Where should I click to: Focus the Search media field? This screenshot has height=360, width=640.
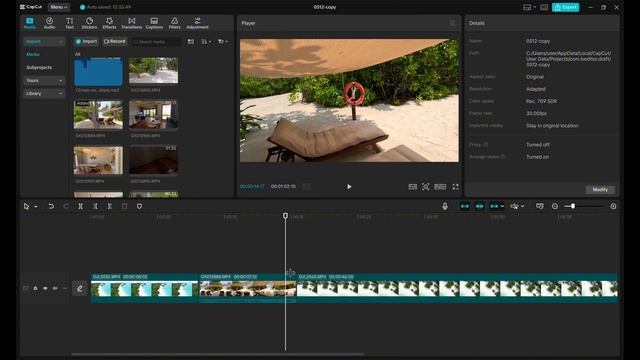coord(156,42)
